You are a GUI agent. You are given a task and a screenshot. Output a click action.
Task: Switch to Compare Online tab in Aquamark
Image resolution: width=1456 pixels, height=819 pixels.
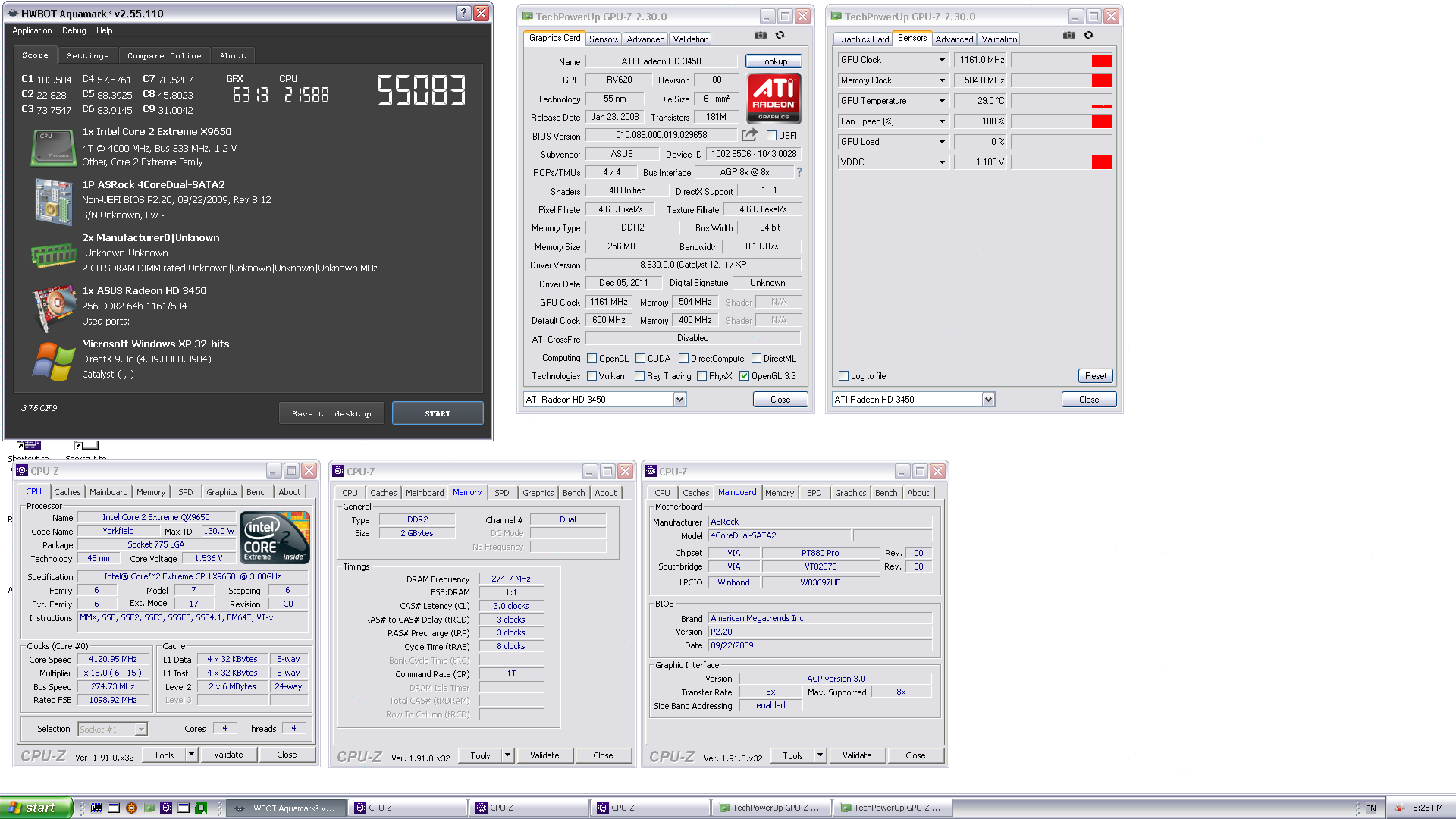[165, 55]
